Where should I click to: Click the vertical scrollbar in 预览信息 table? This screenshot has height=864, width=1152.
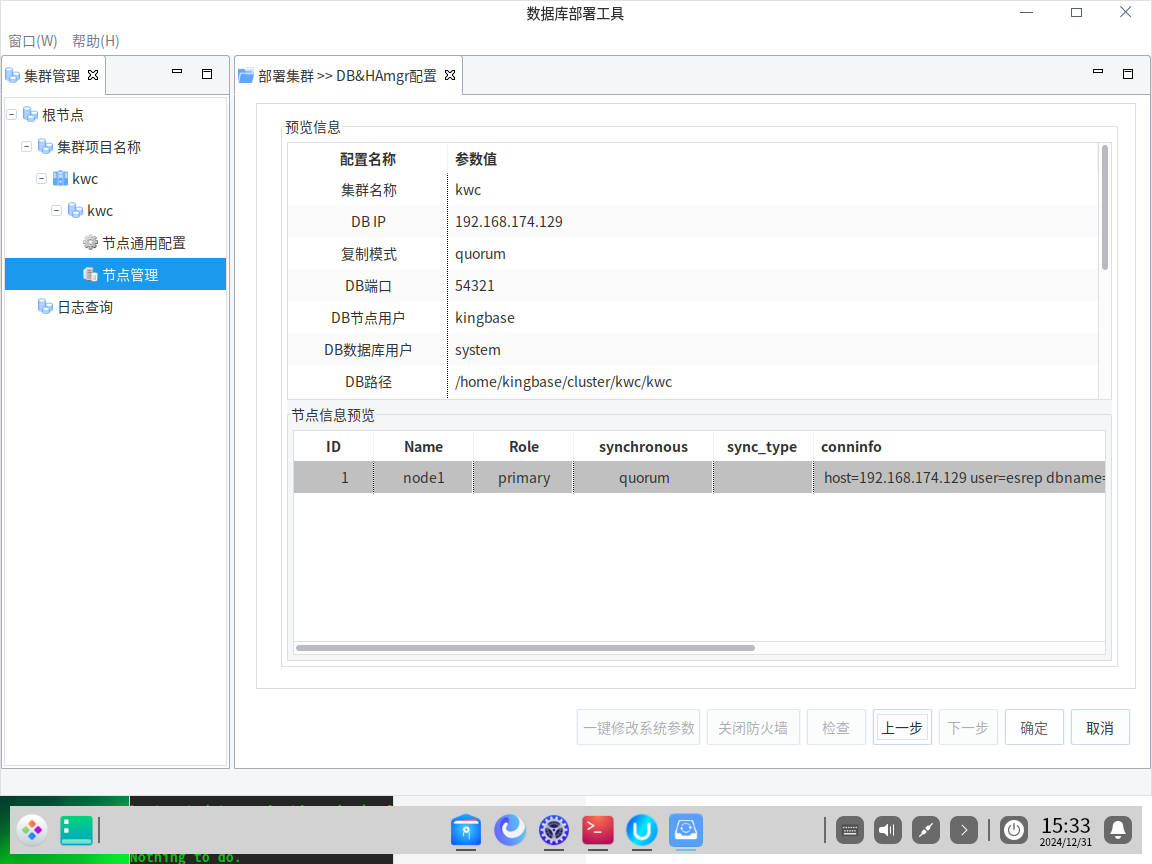click(1104, 208)
